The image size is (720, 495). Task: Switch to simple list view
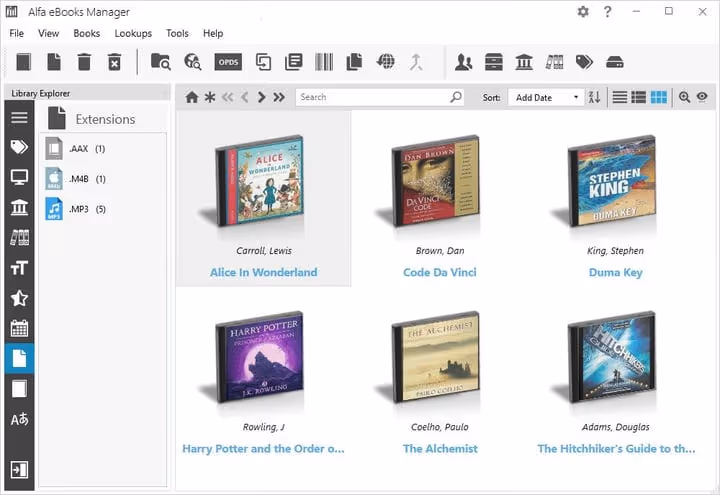[x=620, y=97]
